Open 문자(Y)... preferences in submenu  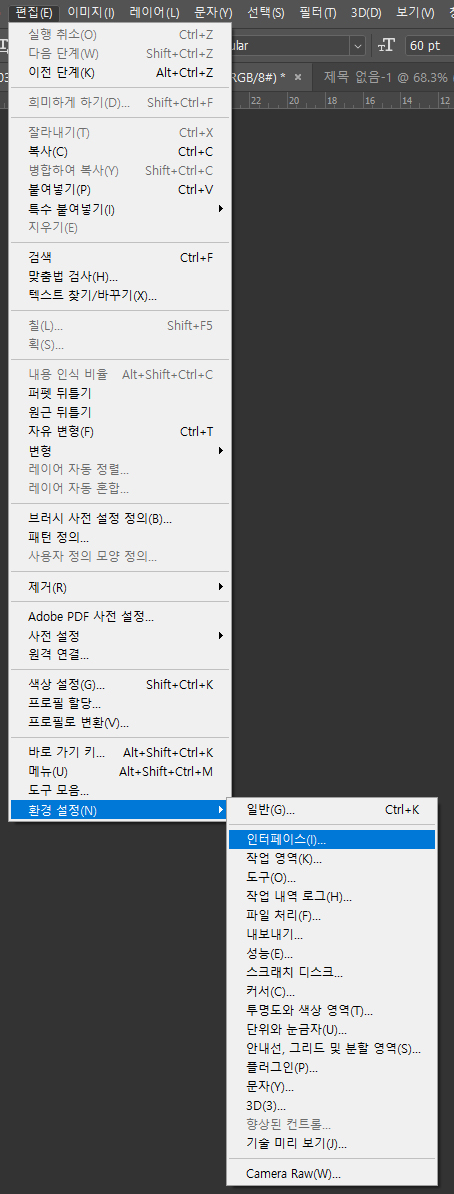coord(331,1087)
